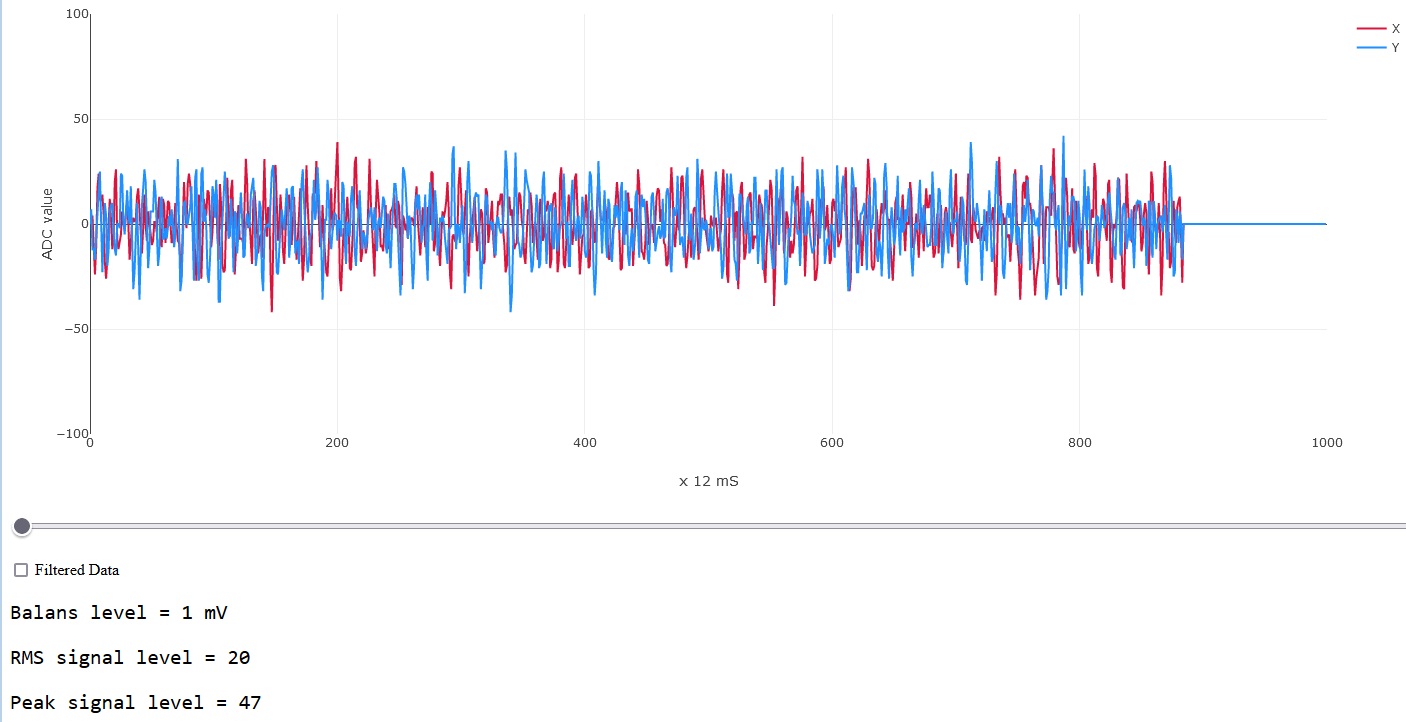The image size is (1406, 722).
Task: Click the x-axis tick label 600
Action: click(x=832, y=443)
